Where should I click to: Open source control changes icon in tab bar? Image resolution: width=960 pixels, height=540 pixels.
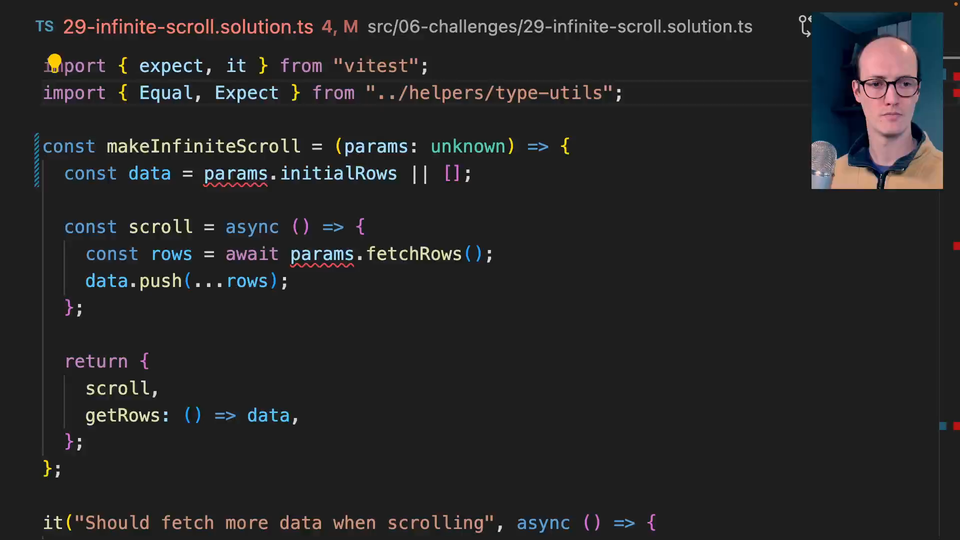805,26
